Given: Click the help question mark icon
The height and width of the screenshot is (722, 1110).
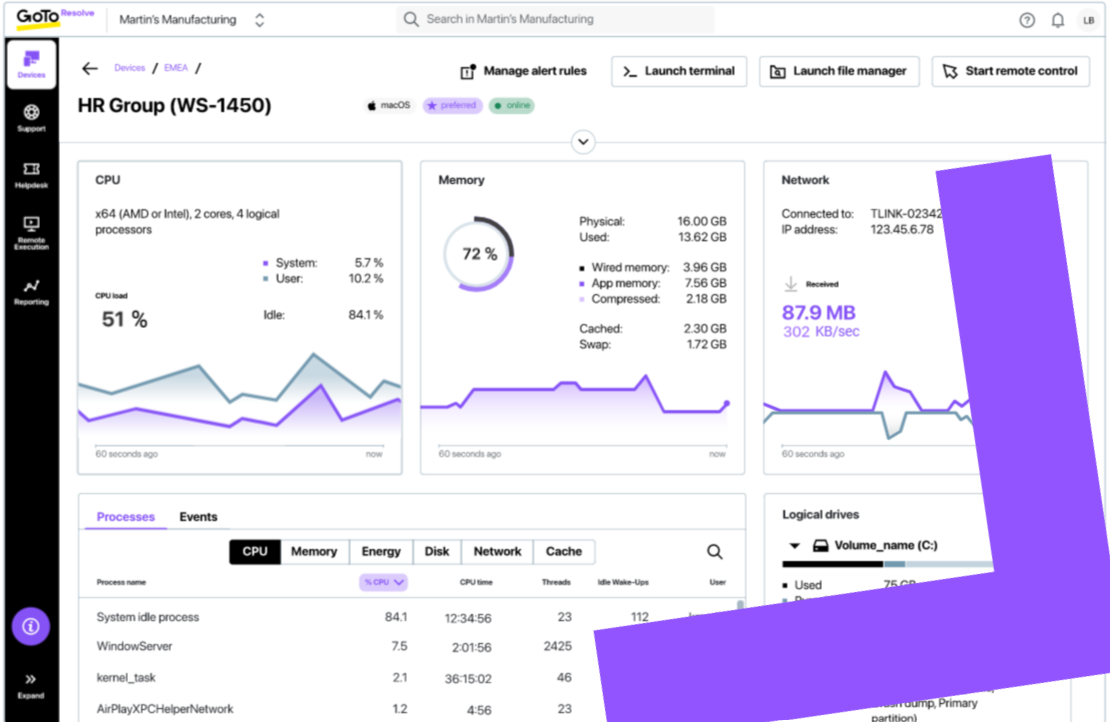Looking at the screenshot, I should point(1027,20).
